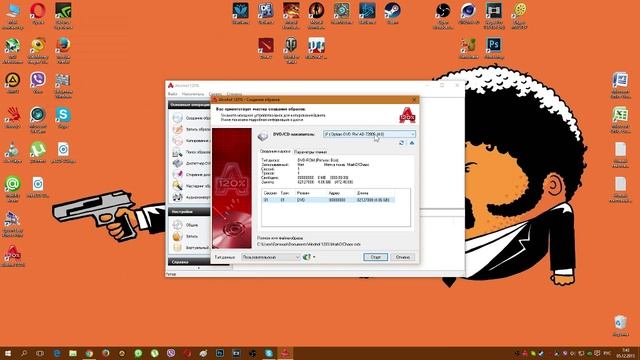Viewport: 640px width, 360px height.
Task: Click the AIMP desktop icon
Action: click(x=13, y=82)
